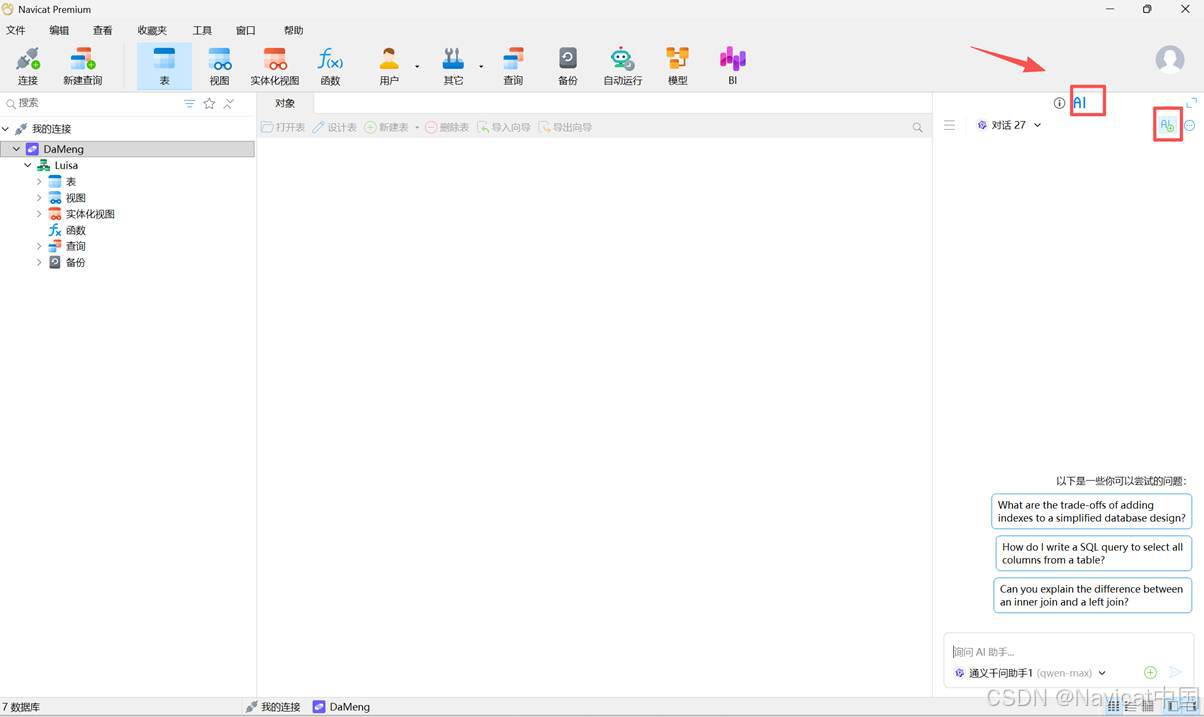Expand the 备份 node under Luisa
The image size is (1204, 717).
tap(39, 262)
